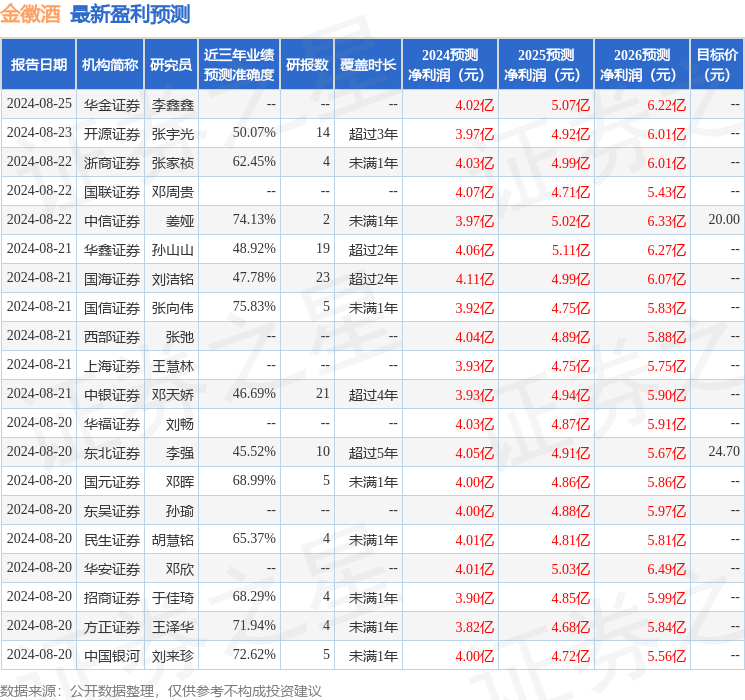This screenshot has width=745, height=700.
Task: Click 浙商证券 institution cell
Action: point(112,163)
